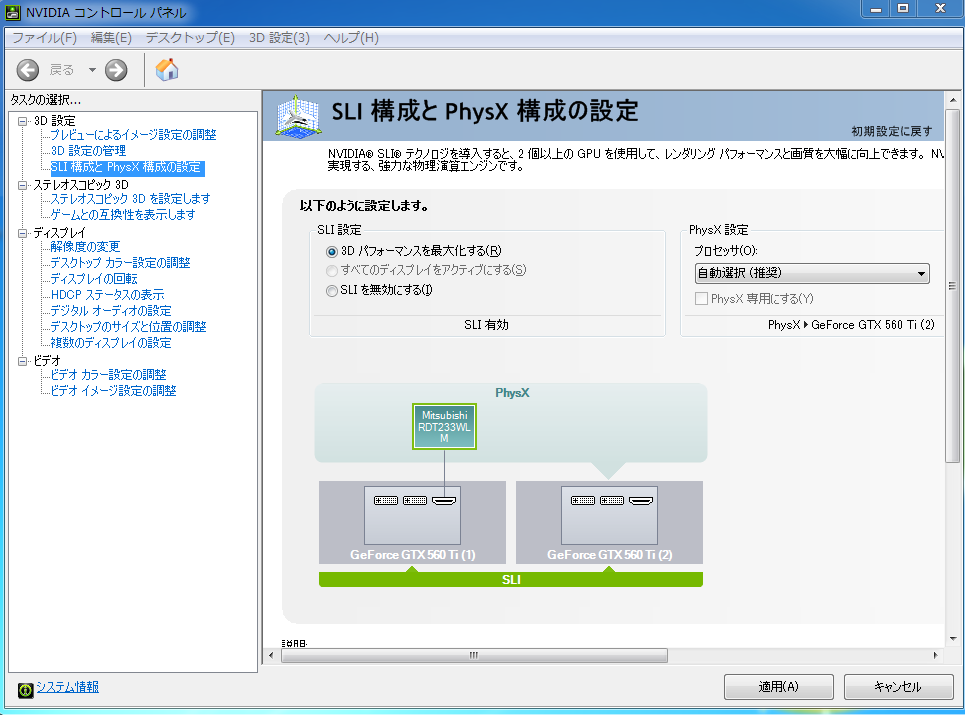Click the vertical scrollbar thumb
This screenshot has width=965, height=715.
tap(953, 286)
